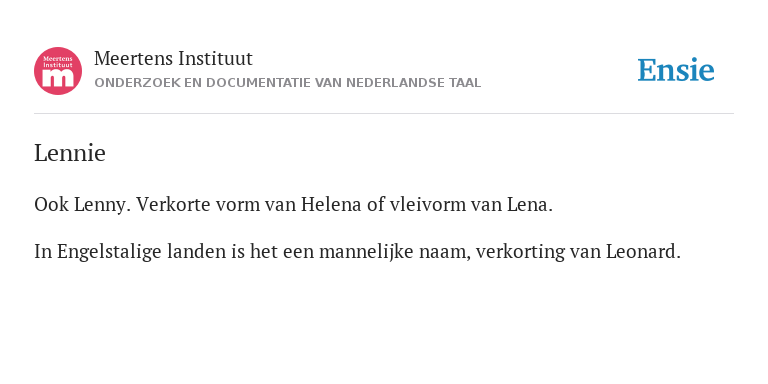Click the 'Lennie' heading
This screenshot has width=768, height=384.
[70, 153]
